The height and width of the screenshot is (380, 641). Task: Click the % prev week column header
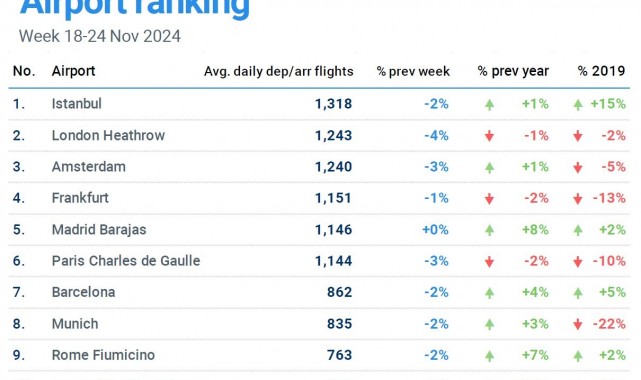click(x=413, y=72)
